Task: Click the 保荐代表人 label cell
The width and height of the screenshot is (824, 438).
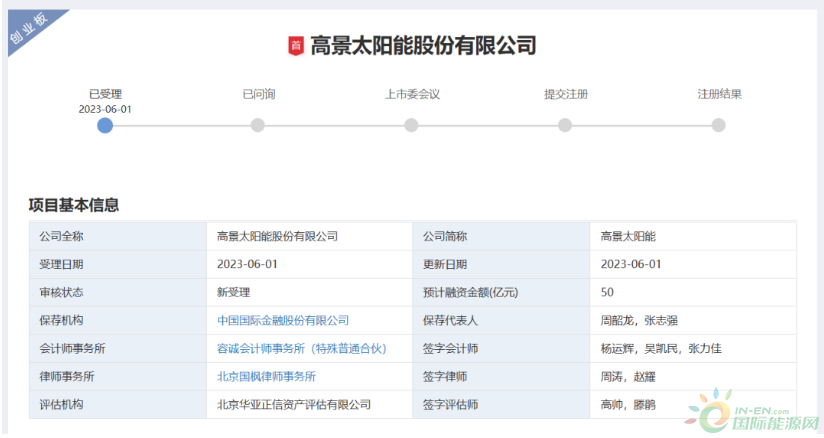Action: tap(501, 320)
